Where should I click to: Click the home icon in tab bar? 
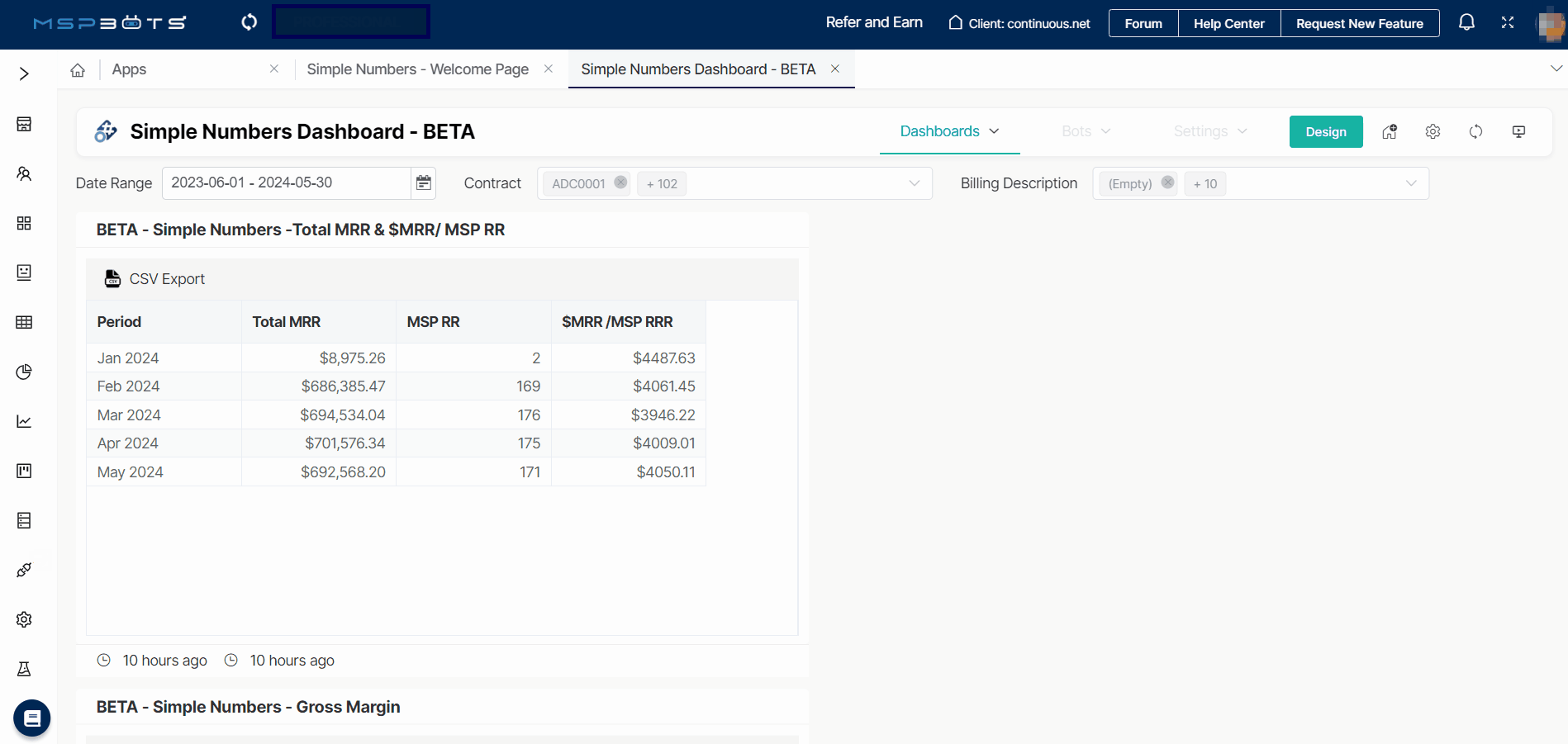[78, 70]
